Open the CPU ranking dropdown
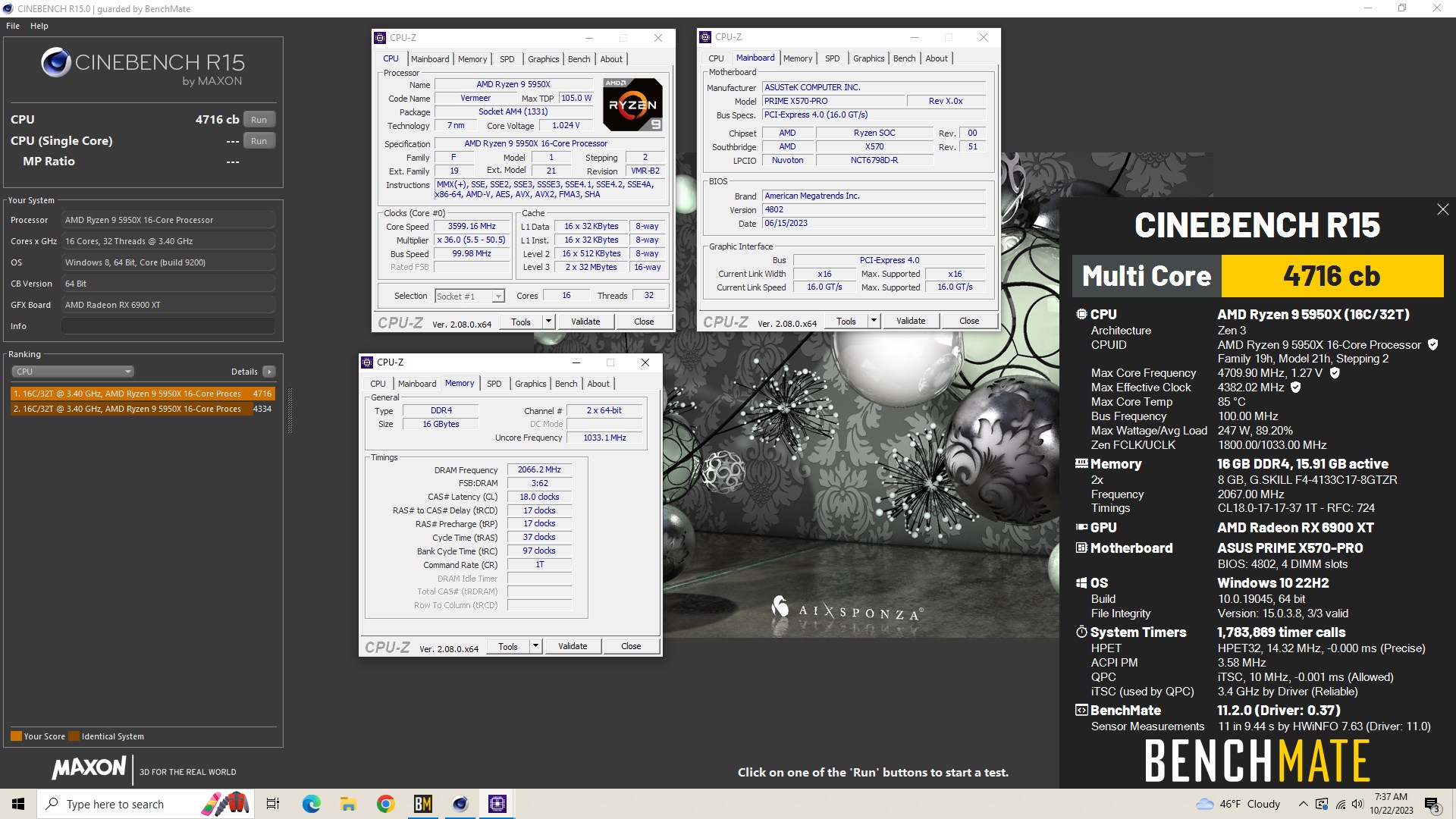 point(73,372)
